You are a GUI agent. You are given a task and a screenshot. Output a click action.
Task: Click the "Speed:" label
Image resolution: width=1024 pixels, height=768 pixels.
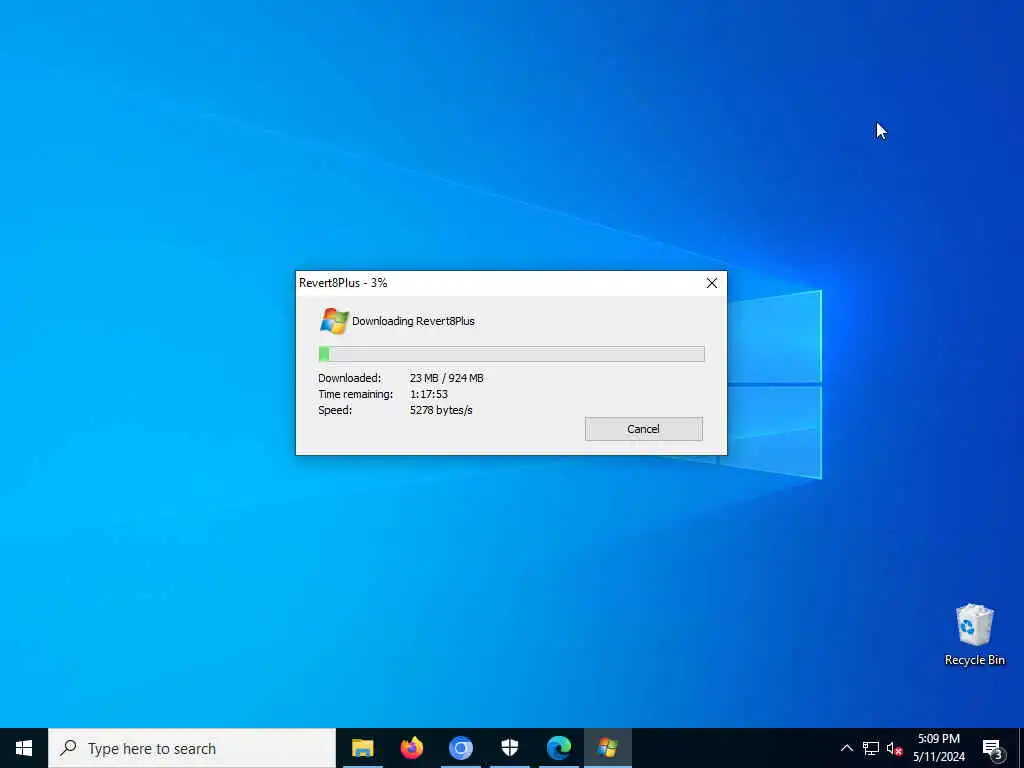(x=335, y=410)
